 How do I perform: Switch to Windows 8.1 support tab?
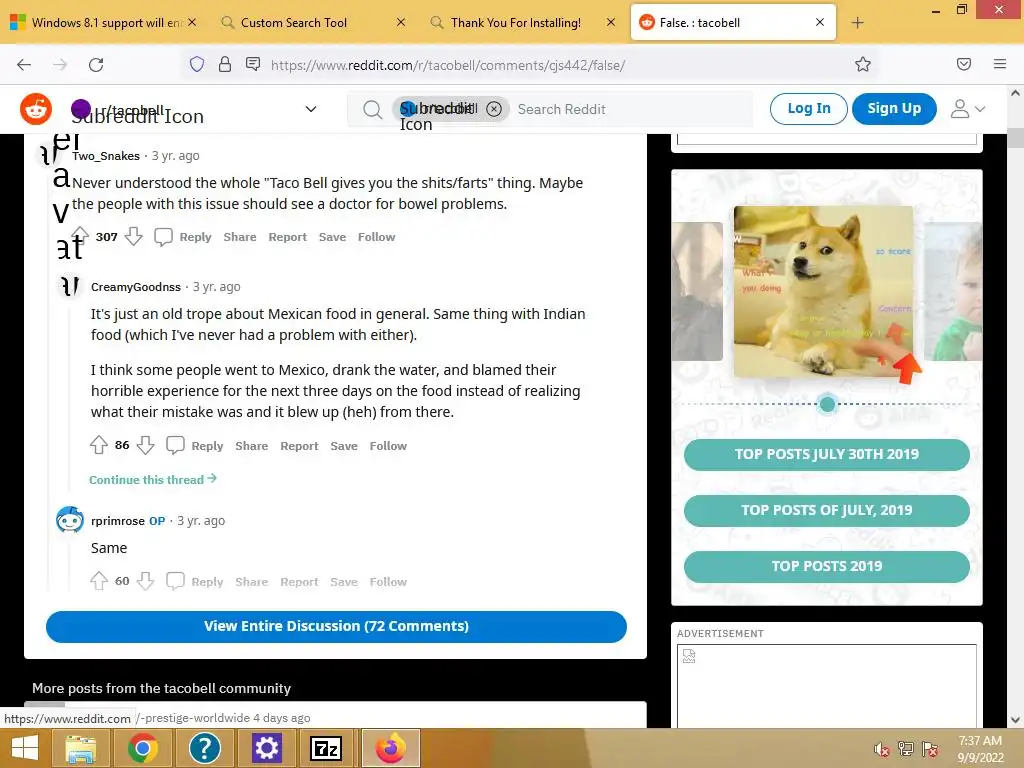point(103,23)
